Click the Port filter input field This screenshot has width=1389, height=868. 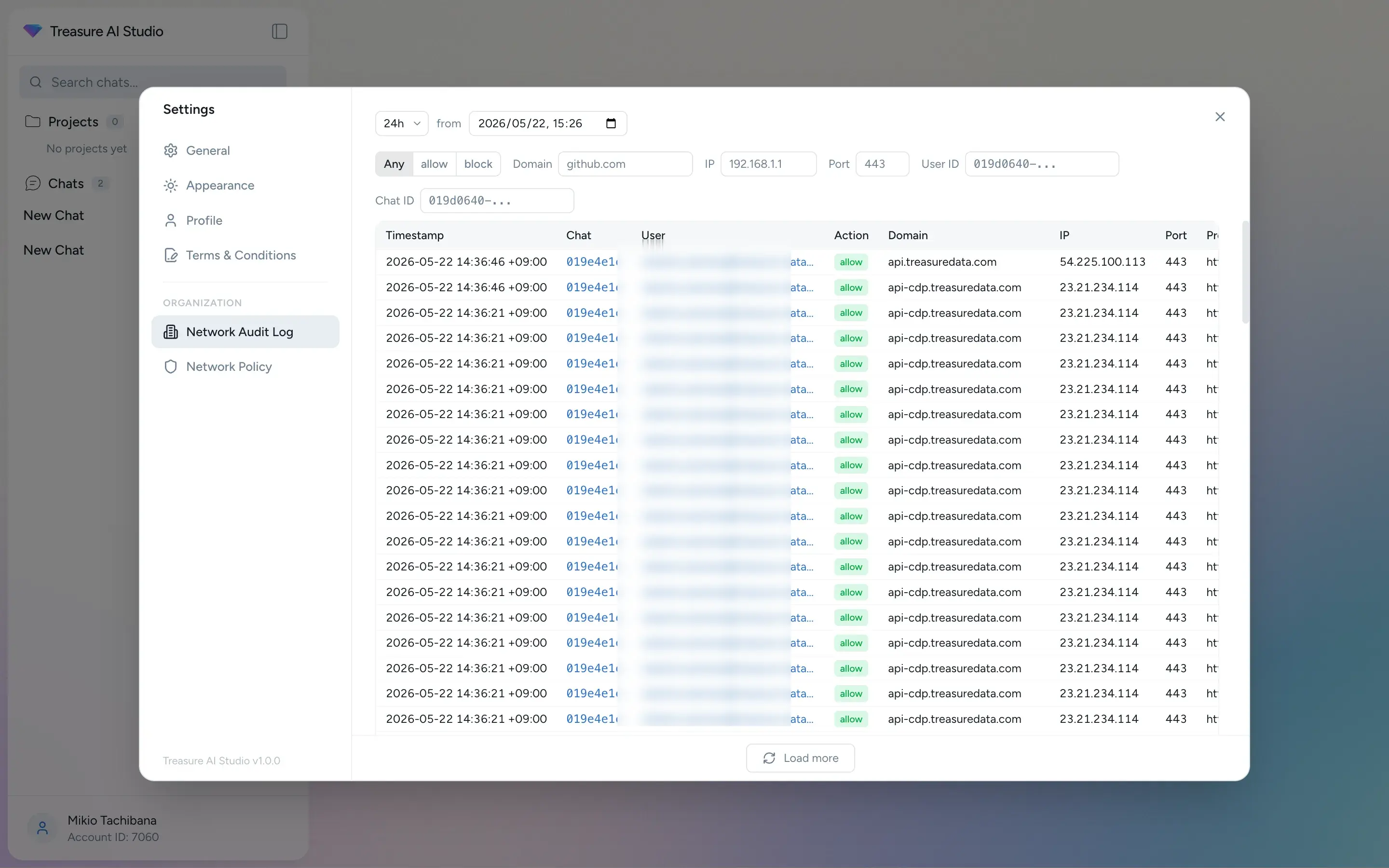point(882,163)
